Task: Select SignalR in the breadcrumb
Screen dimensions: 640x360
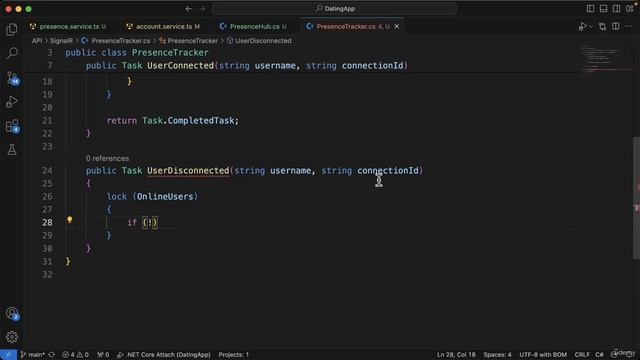Action: [x=61, y=41]
